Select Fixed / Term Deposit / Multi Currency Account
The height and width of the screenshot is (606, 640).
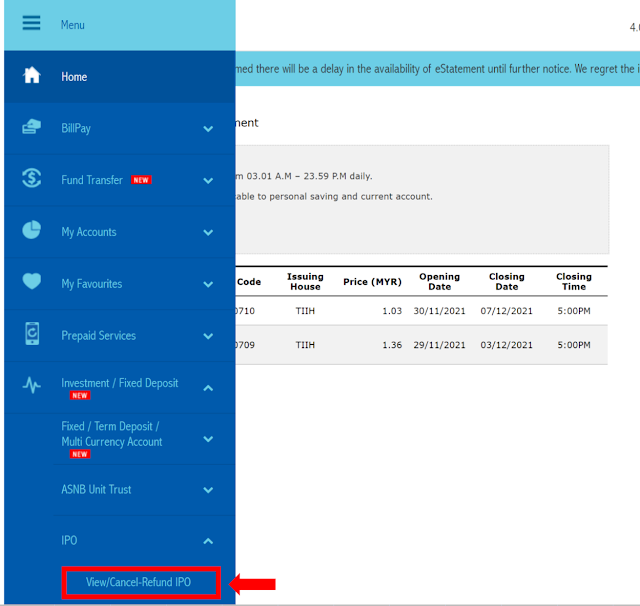112,434
